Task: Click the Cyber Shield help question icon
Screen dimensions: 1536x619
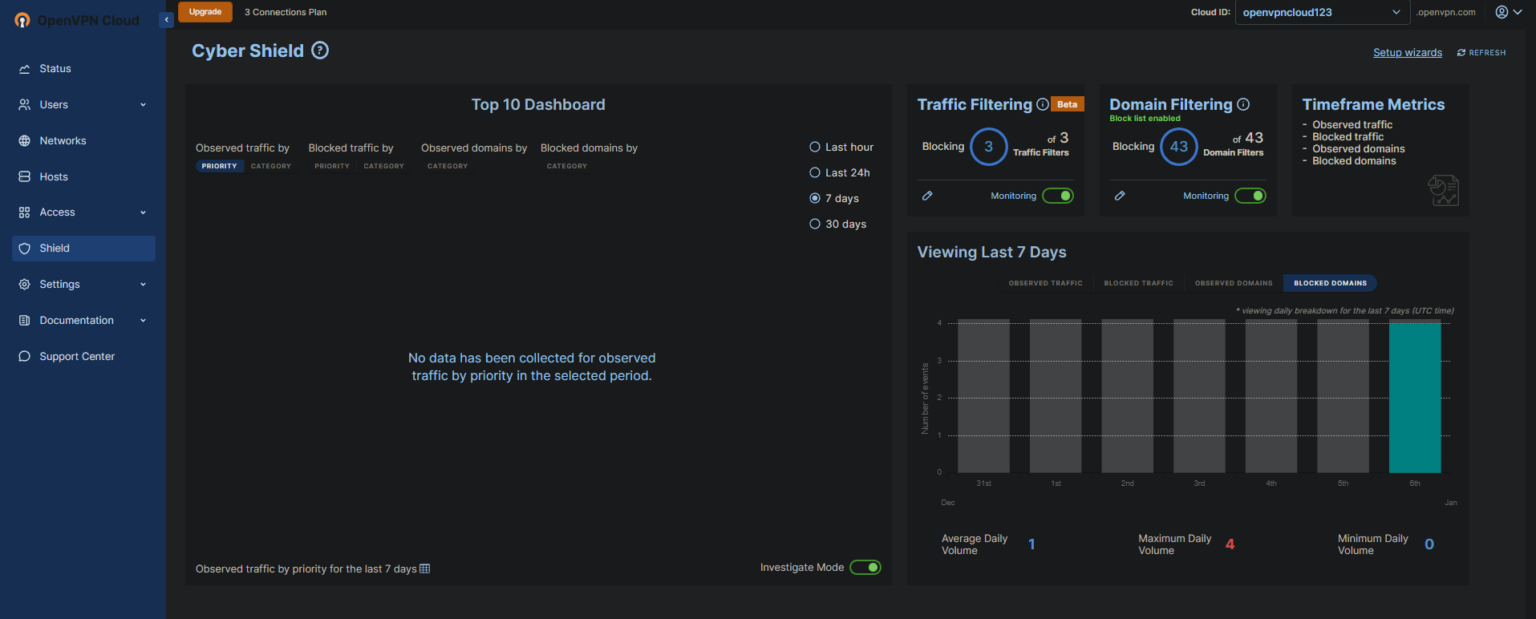Action: [320, 51]
